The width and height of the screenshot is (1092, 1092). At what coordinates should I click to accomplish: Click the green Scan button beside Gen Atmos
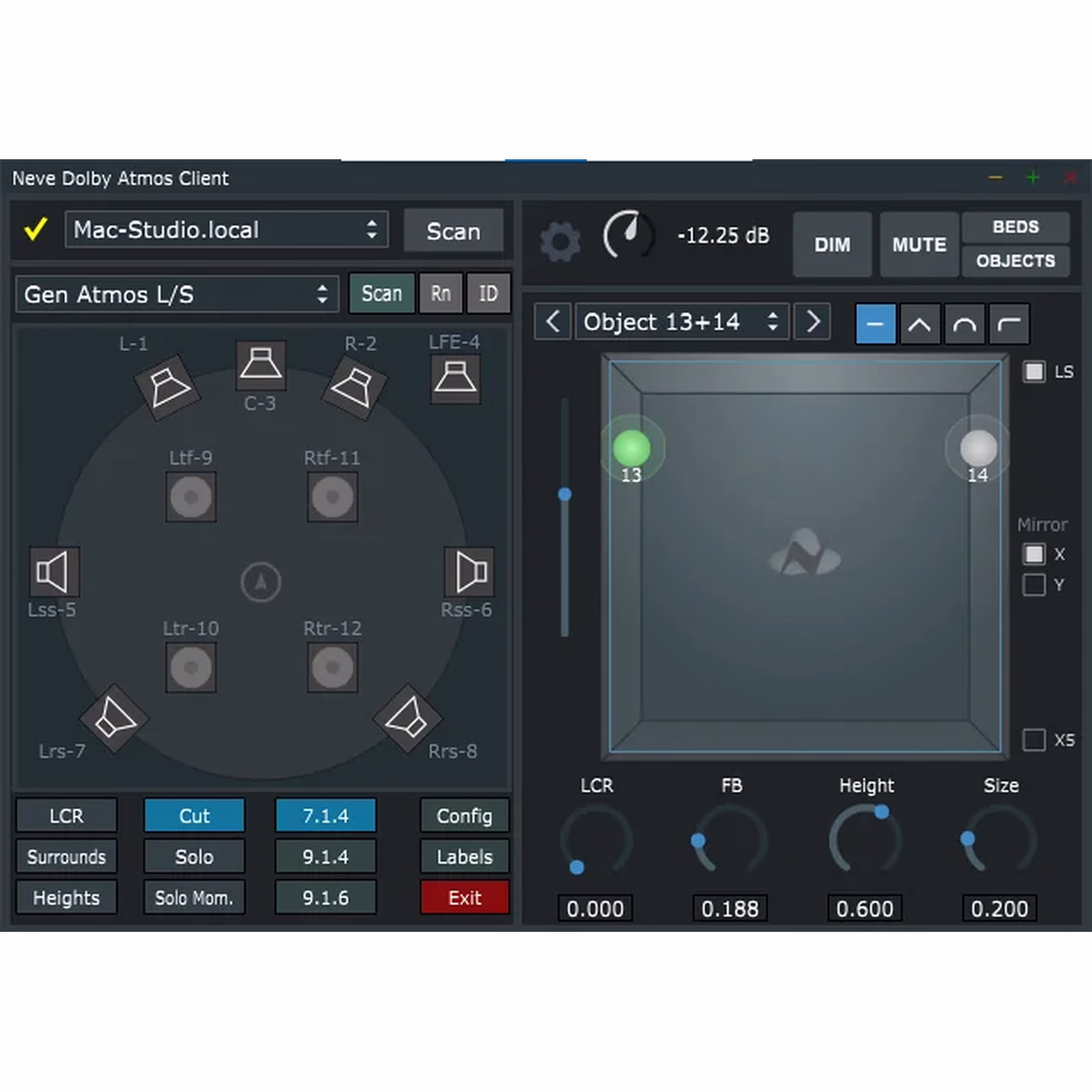(381, 293)
